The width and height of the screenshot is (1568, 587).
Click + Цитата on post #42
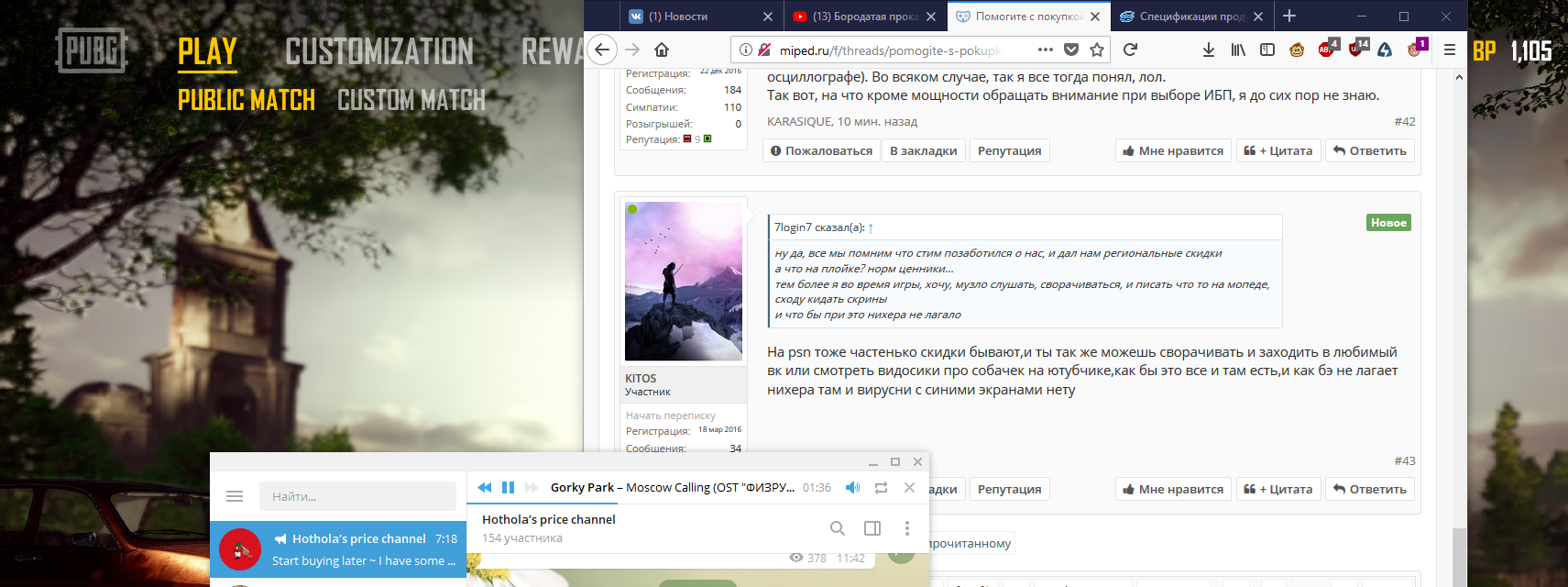[1278, 150]
